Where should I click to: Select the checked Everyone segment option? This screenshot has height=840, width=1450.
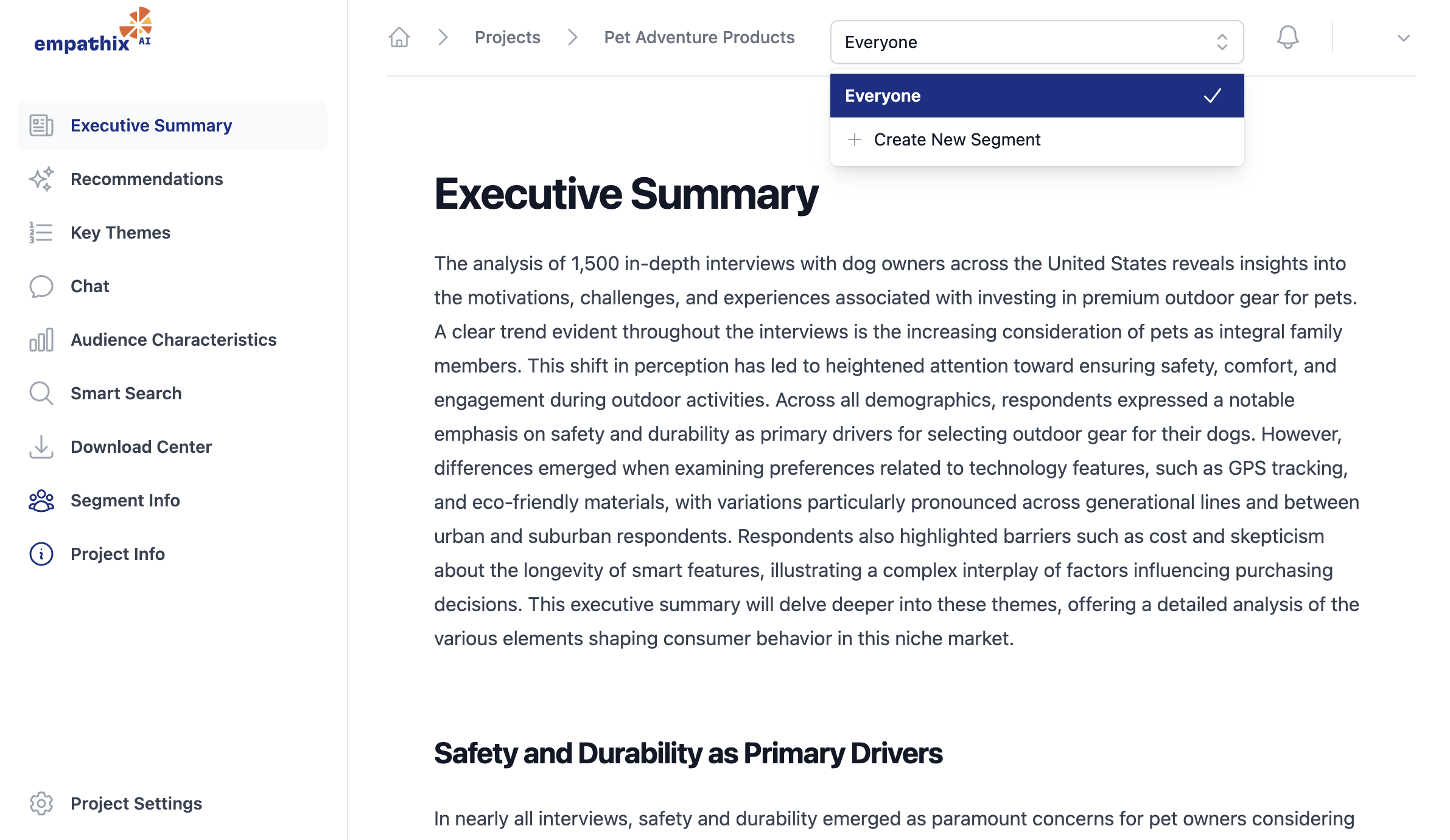(x=1036, y=96)
